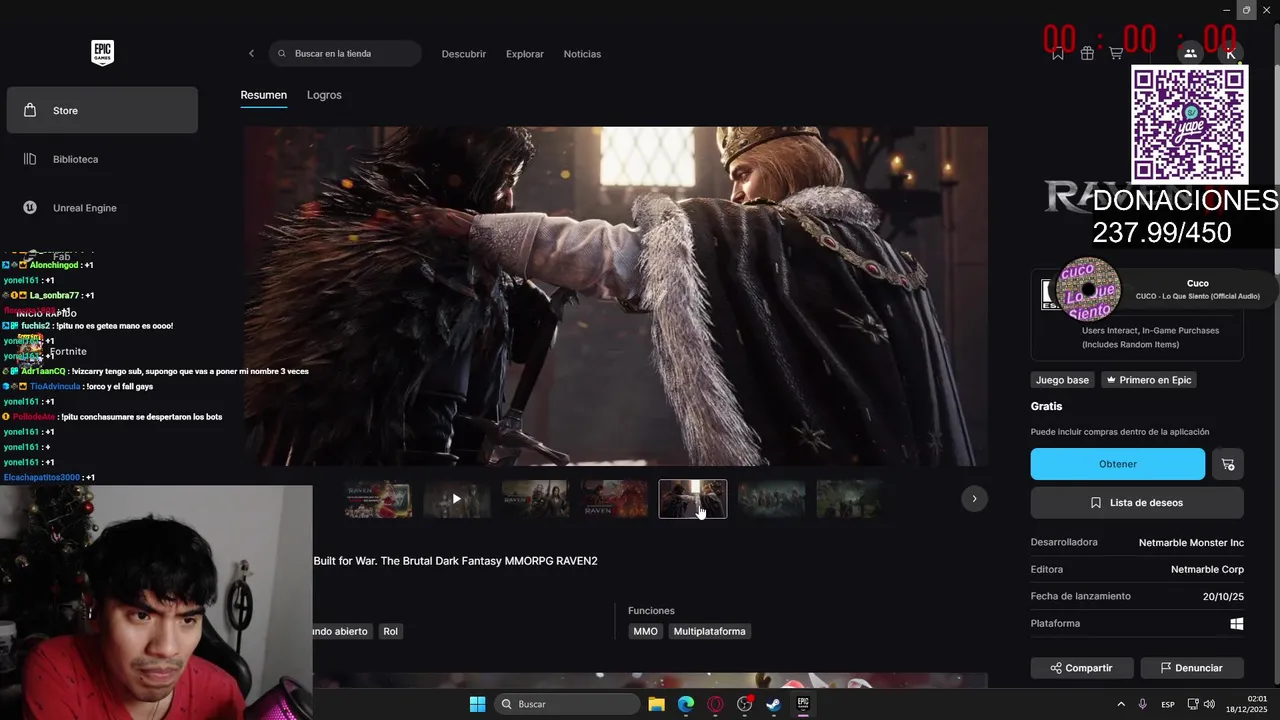The height and width of the screenshot is (720, 1280).
Task: Open the Multiplataforma feature tag
Action: click(710, 631)
